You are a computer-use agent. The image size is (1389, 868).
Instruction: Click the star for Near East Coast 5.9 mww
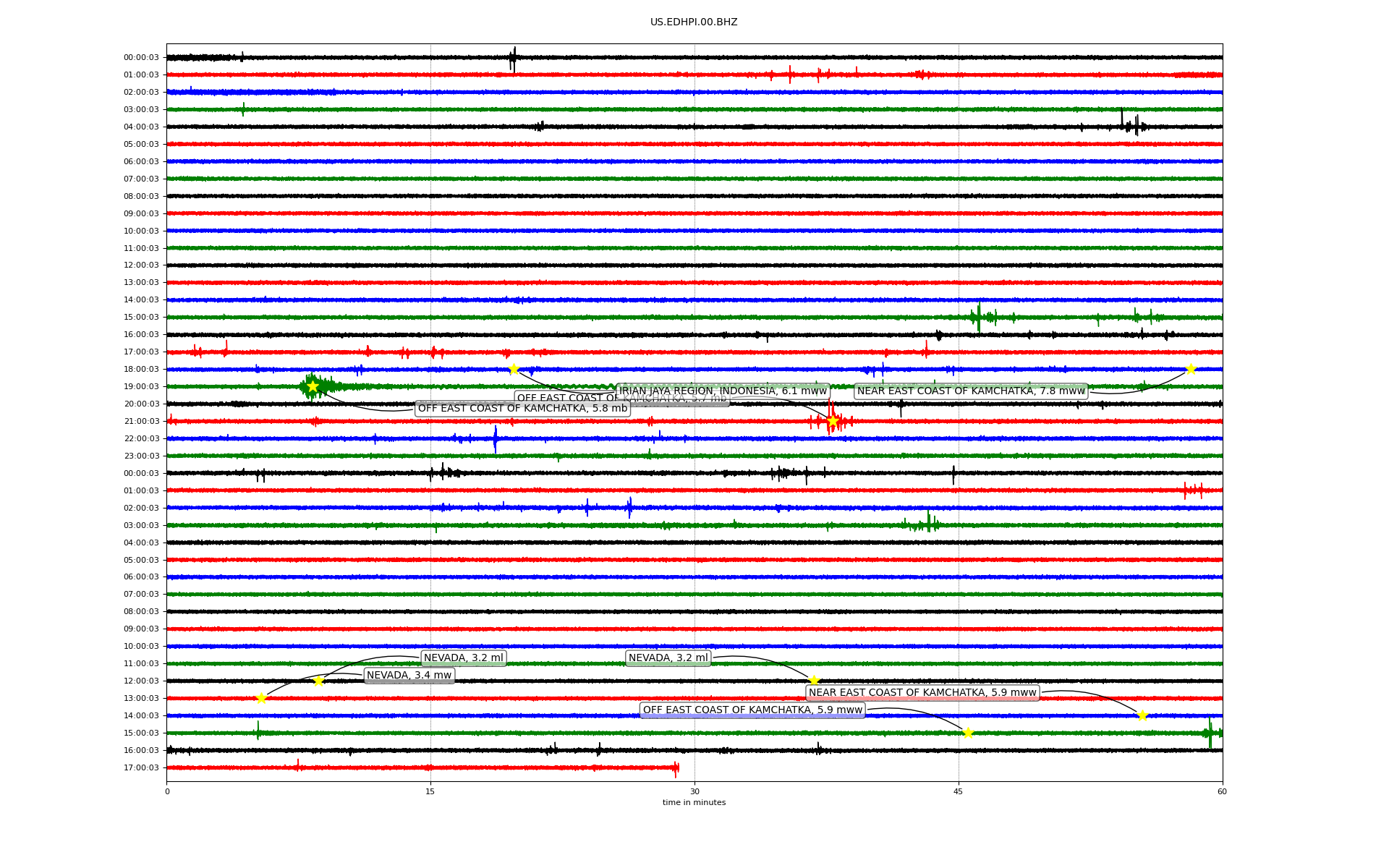[x=1142, y=716]
